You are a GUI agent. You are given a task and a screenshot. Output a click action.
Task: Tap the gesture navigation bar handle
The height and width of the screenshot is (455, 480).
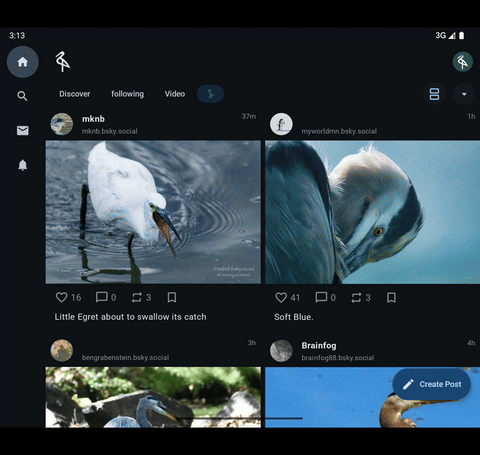(240, 418)
